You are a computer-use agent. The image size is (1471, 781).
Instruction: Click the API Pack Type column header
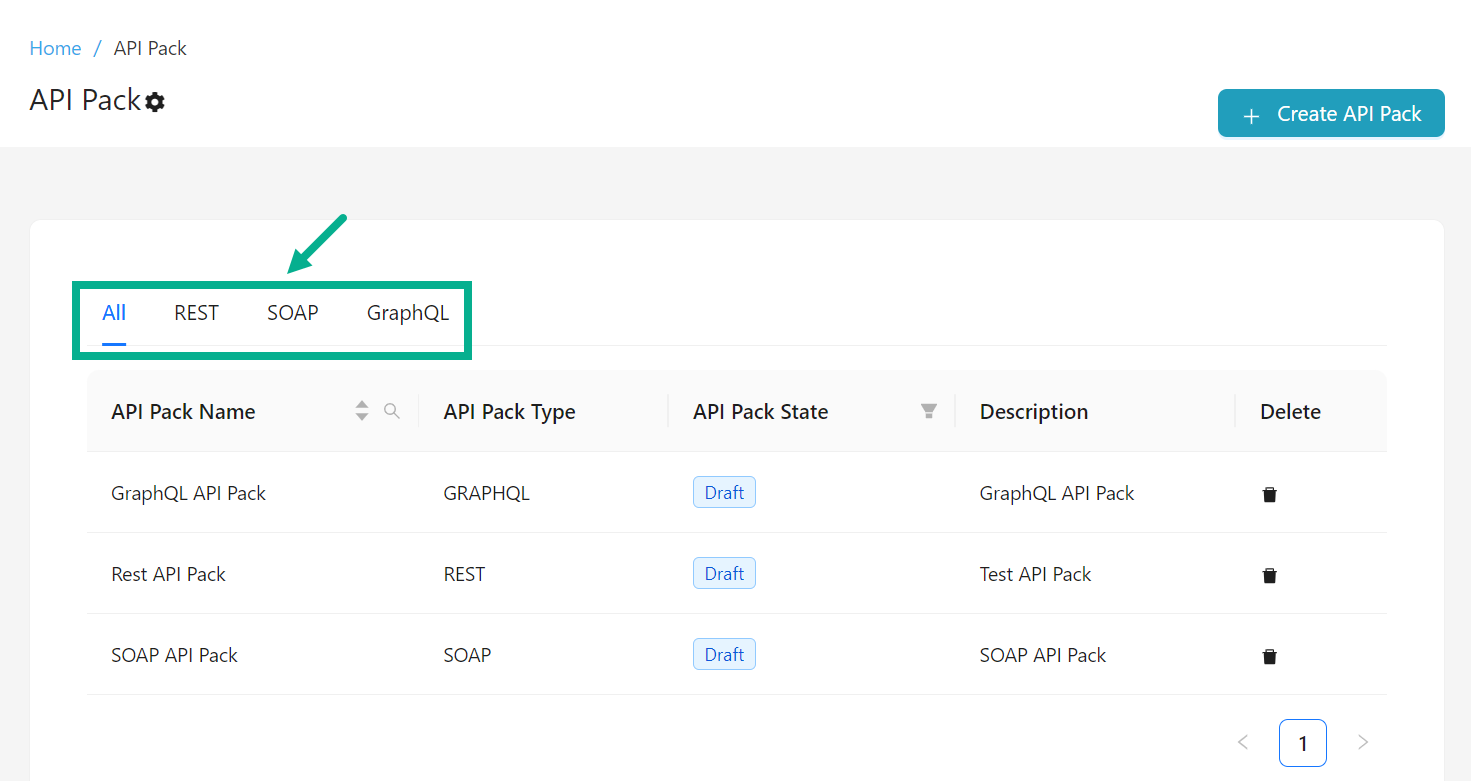tap(509, 412)
